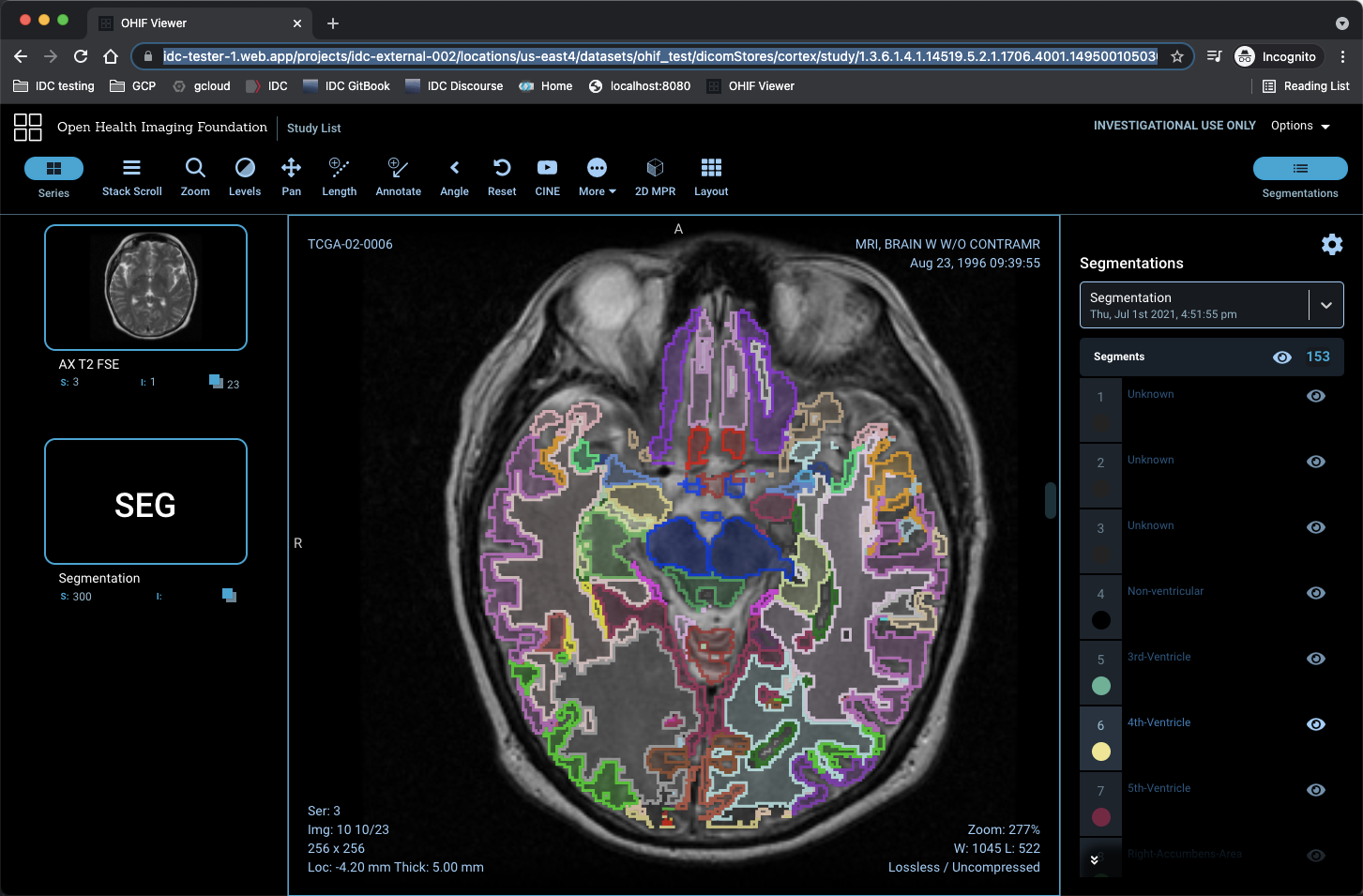The image size is (1363, 896).
Task: Select the Stack Scroll tool
Action: 131,176
